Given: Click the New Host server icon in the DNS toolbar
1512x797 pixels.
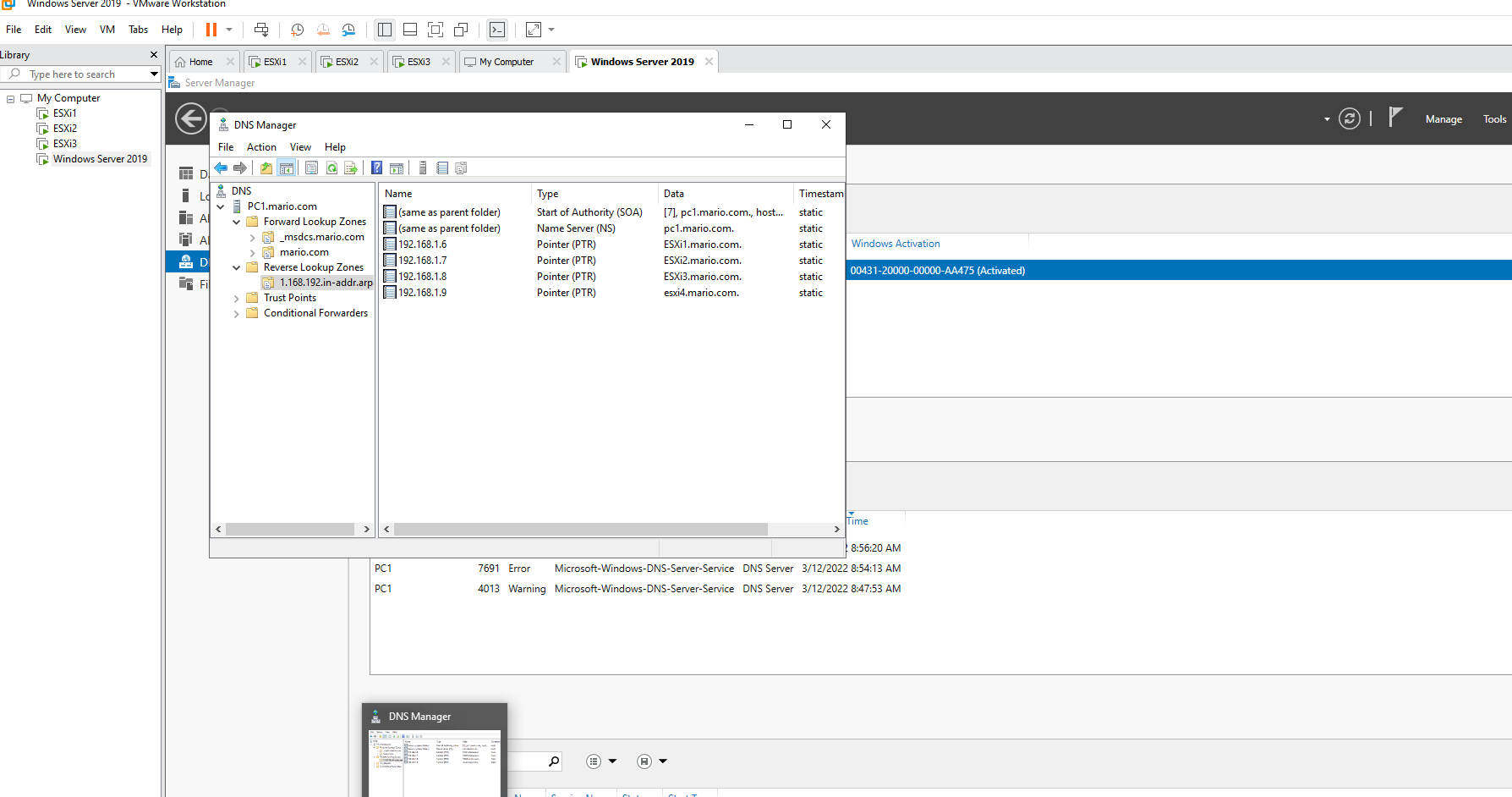Looking at the screenshot, I should pyautogui.click(x=423, y=168).
